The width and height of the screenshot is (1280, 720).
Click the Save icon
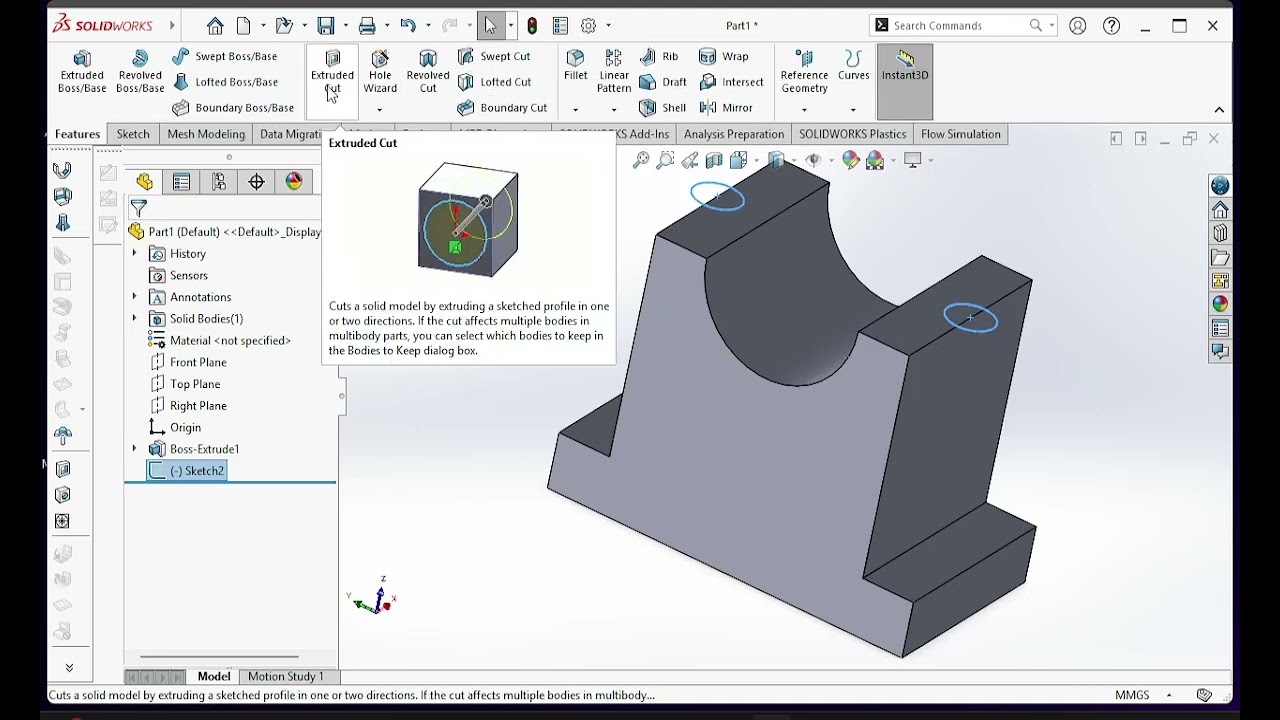click(326, 26)
